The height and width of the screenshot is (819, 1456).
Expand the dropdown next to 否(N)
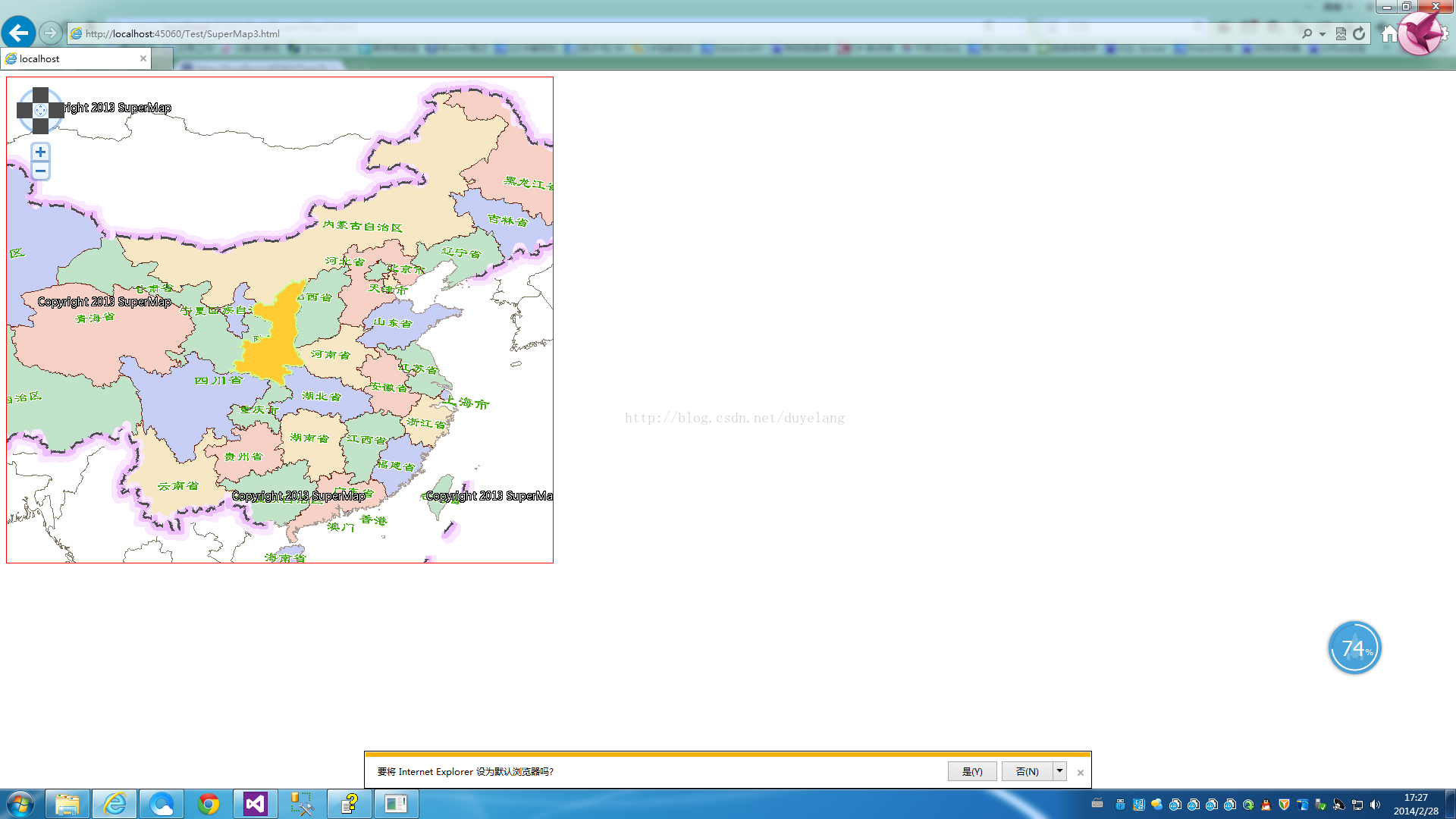[x=1059, y=771]
